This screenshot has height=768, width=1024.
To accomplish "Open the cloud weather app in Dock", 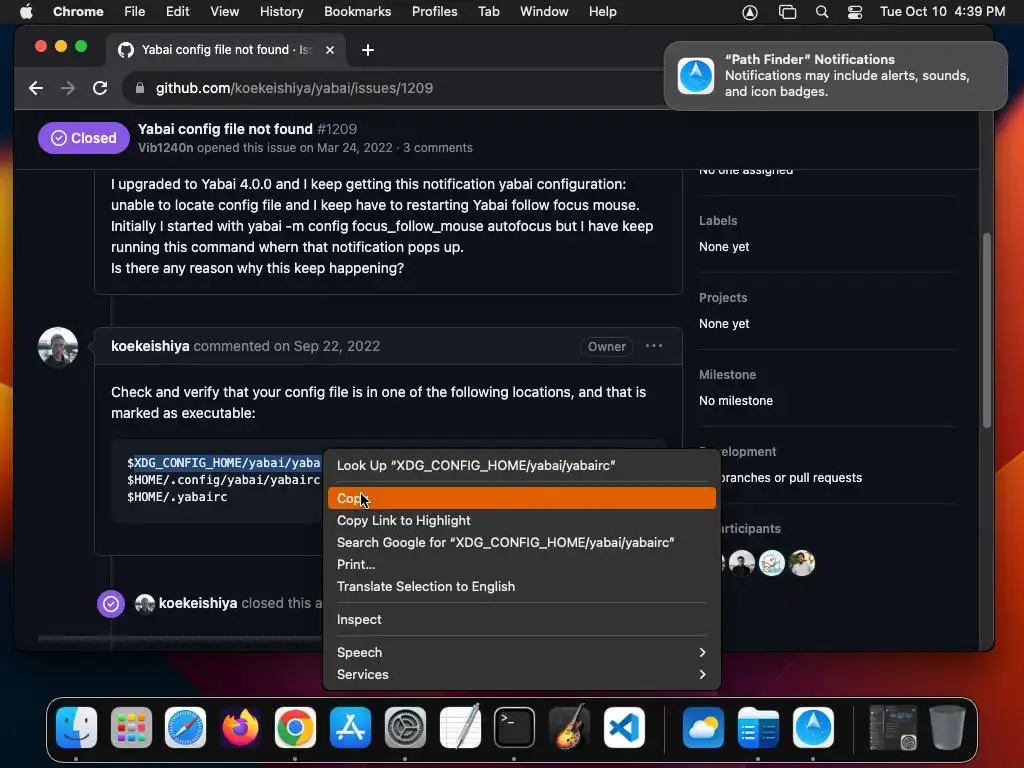I will pyautogui.click(x=703, y=727).
